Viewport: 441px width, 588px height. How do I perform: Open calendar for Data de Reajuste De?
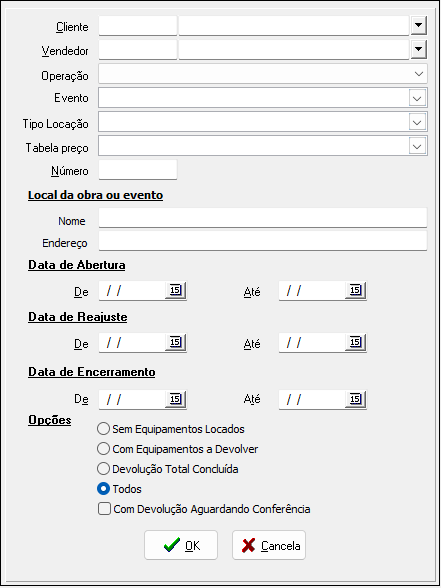(176, 342)
